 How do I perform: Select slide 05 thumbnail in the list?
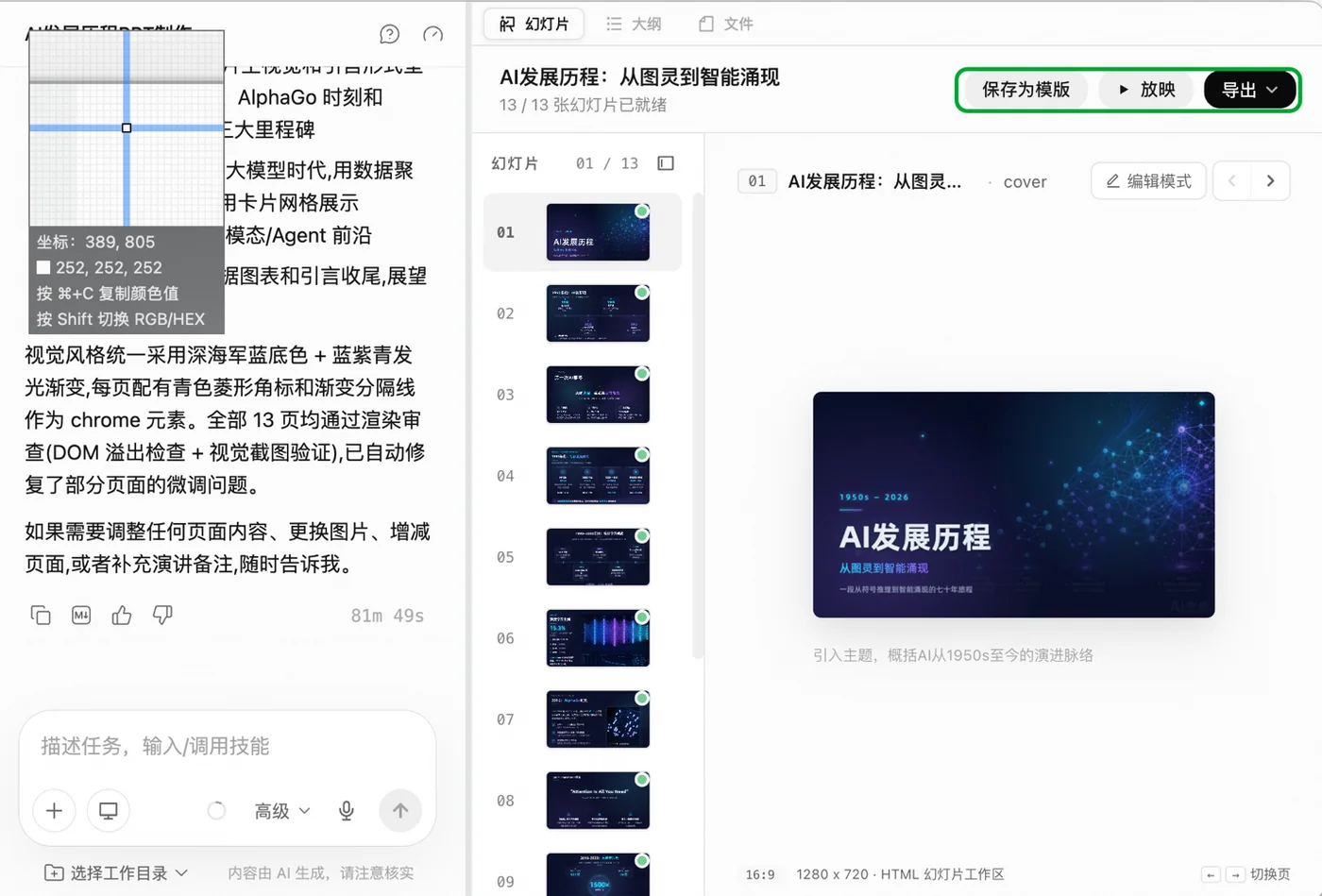598,557
